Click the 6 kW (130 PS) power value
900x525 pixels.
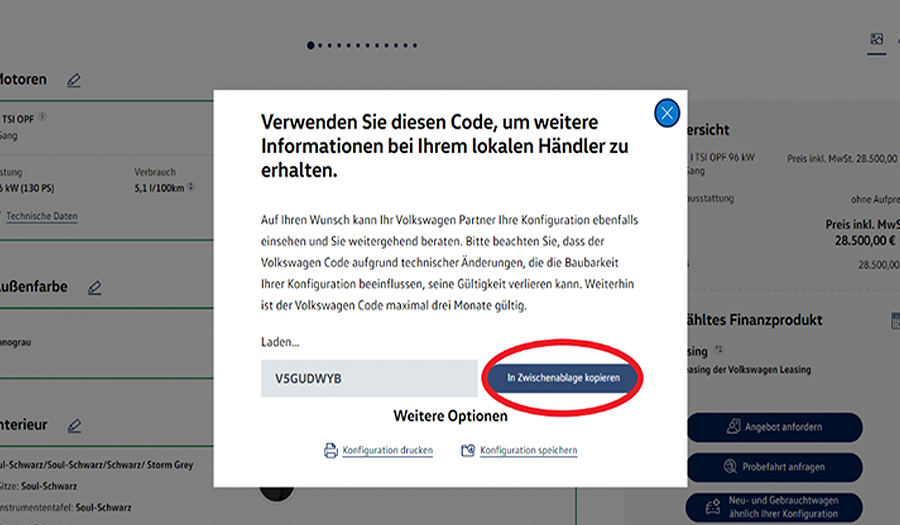click(x=27, y=188)
